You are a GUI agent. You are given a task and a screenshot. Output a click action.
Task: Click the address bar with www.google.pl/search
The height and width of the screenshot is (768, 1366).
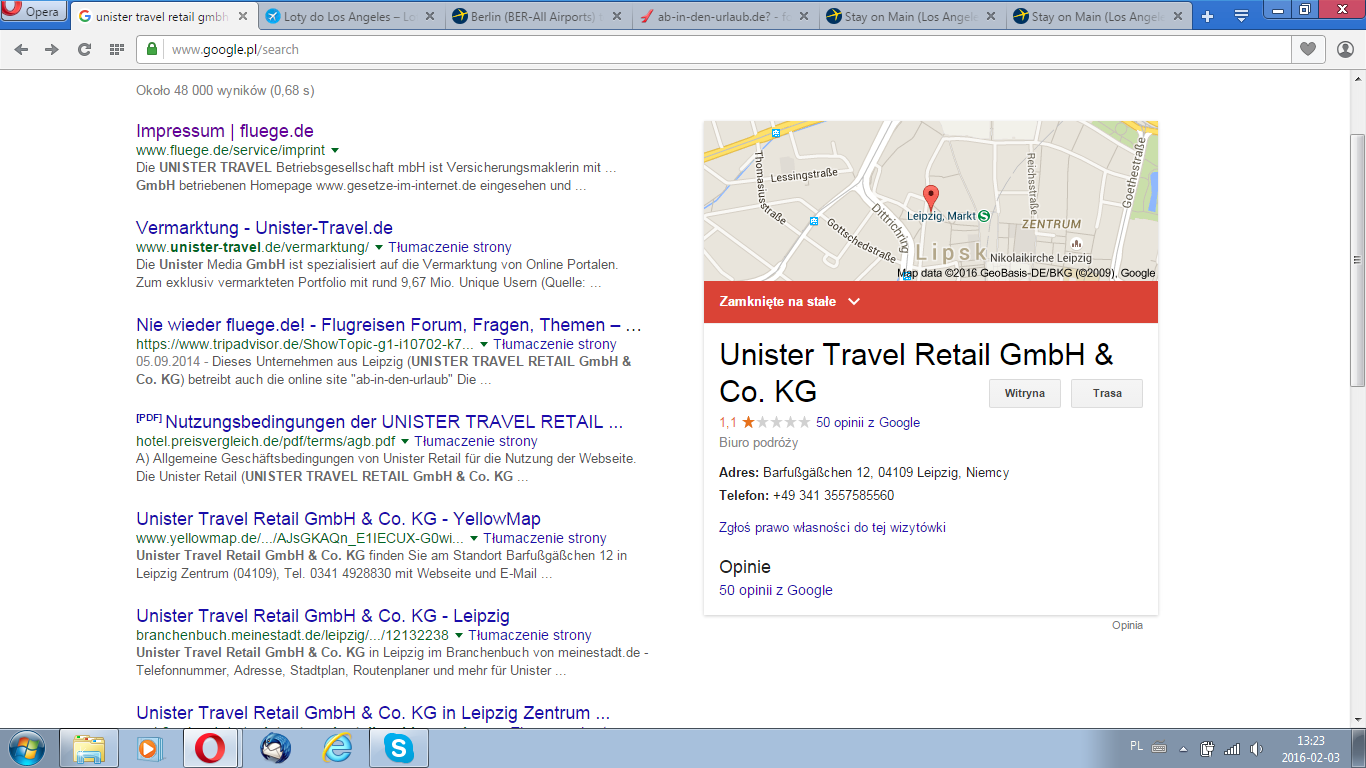714,49
